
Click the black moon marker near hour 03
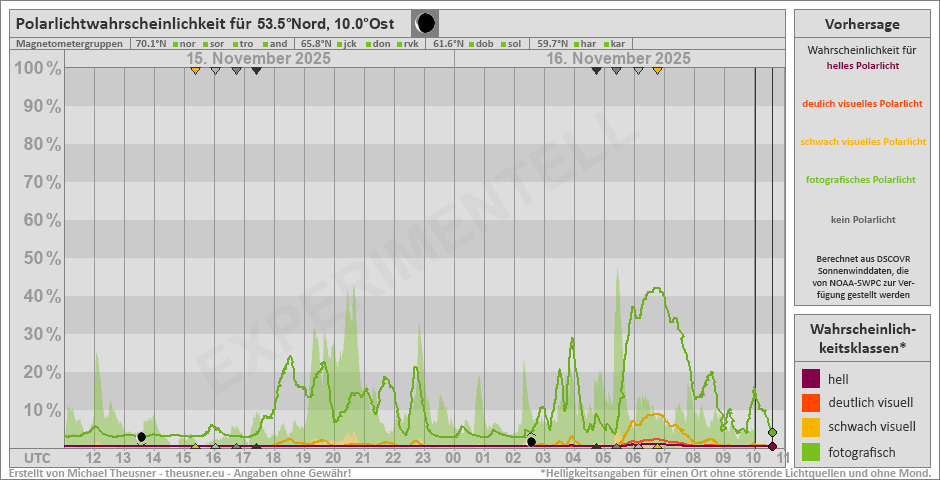pos(532,441)
